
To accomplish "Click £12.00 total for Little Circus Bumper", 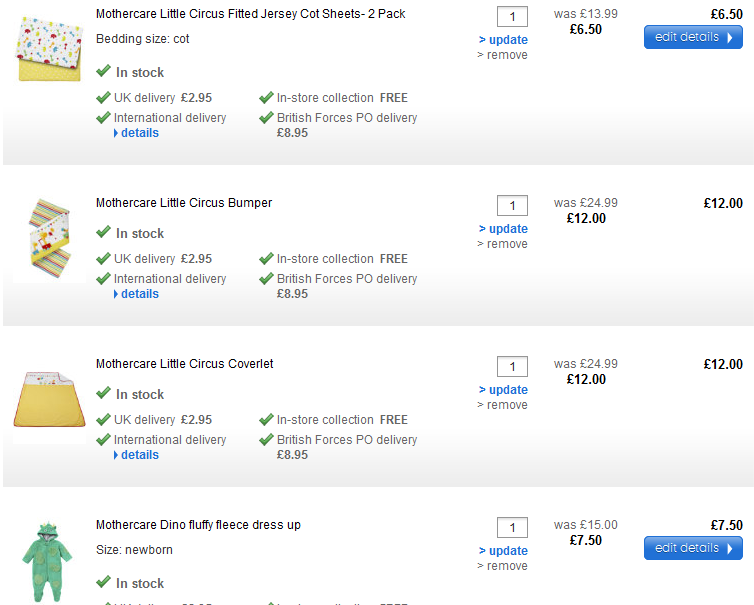I will coord(723,203).
